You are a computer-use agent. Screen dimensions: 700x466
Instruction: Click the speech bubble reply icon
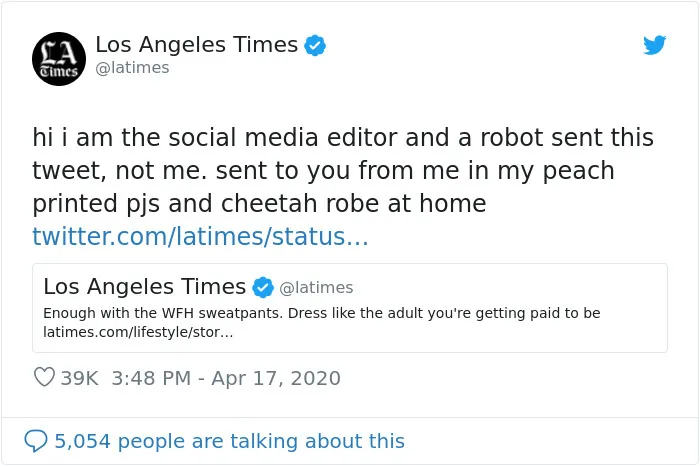pyautogui.click(x=36, y=441)
